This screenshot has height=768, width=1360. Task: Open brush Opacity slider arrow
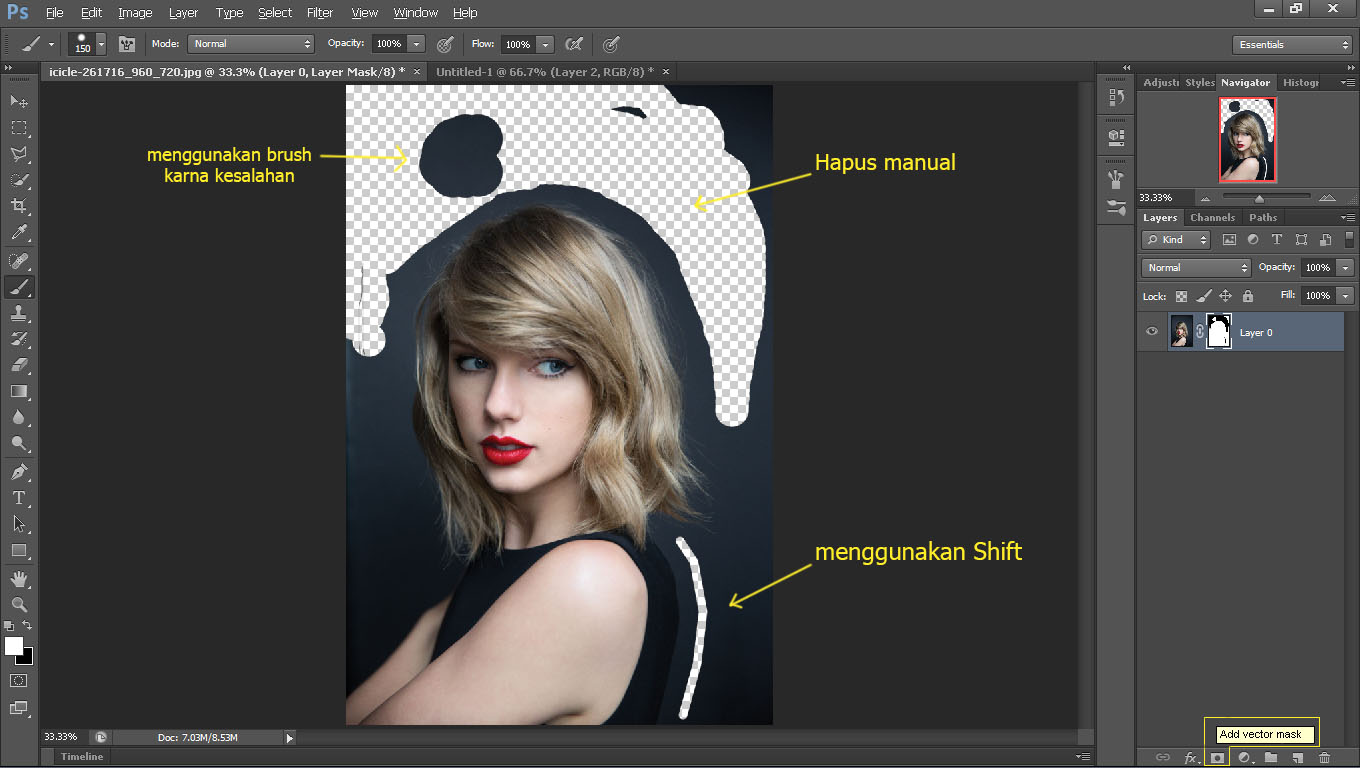(416, 44)
